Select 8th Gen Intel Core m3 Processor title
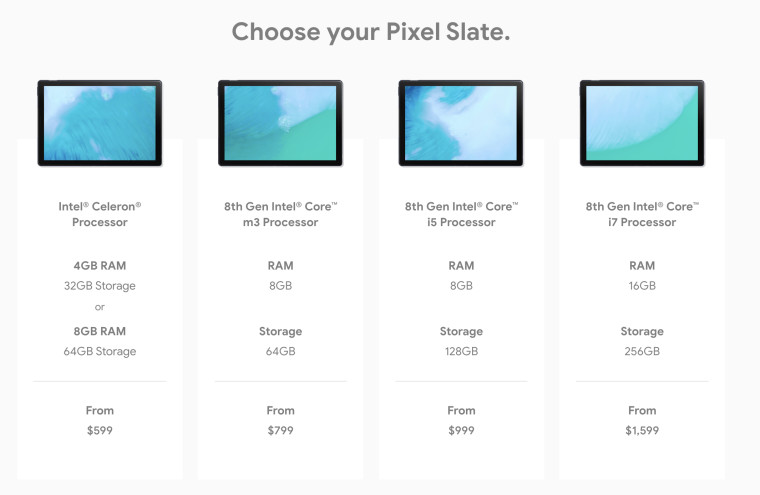 click(281, 214)
